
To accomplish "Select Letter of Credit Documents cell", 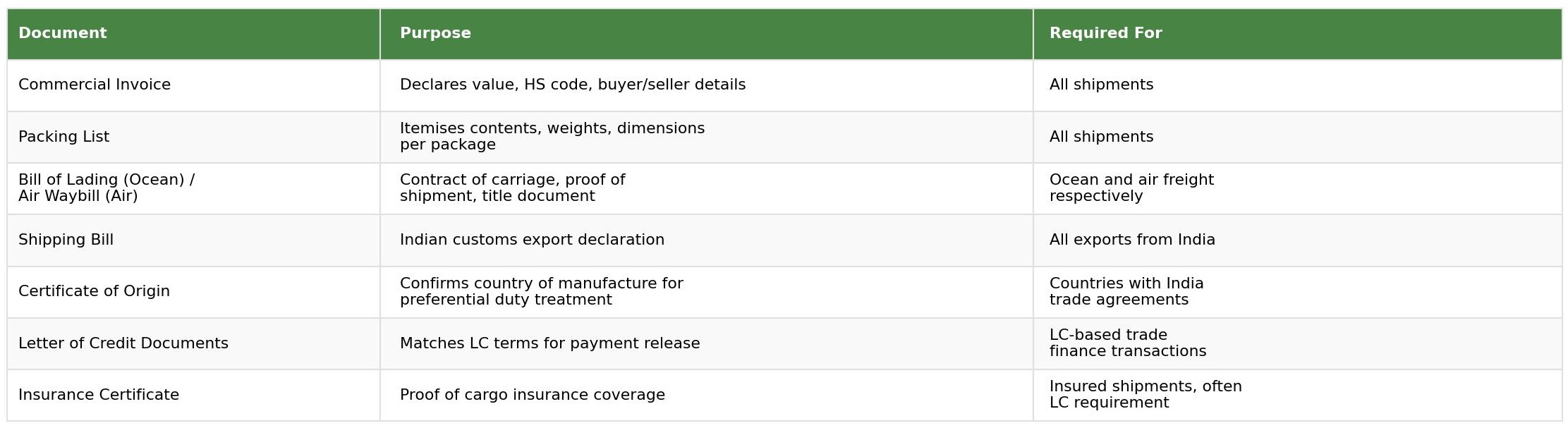I will (193, 343).
